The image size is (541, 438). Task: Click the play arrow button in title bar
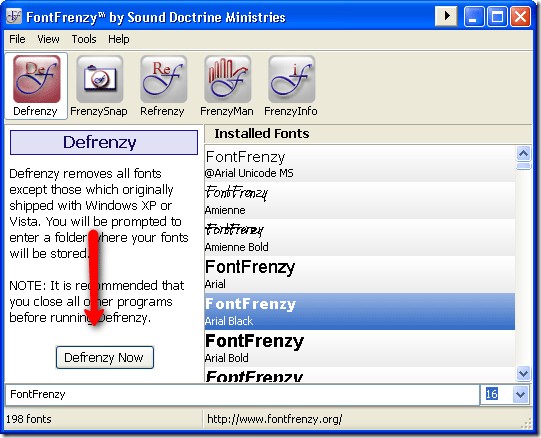446,16
